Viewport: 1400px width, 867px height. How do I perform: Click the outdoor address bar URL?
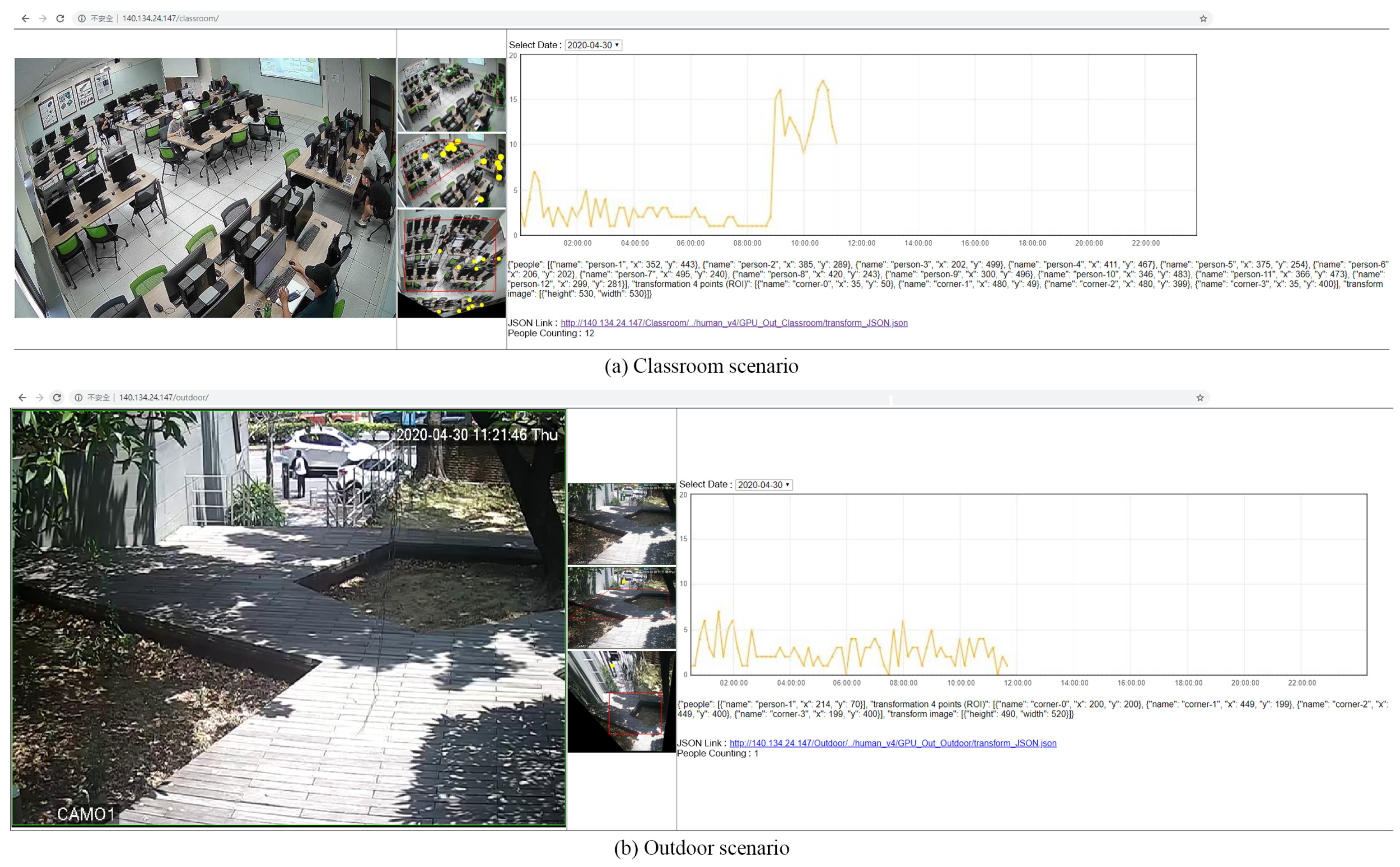point(163,397)
